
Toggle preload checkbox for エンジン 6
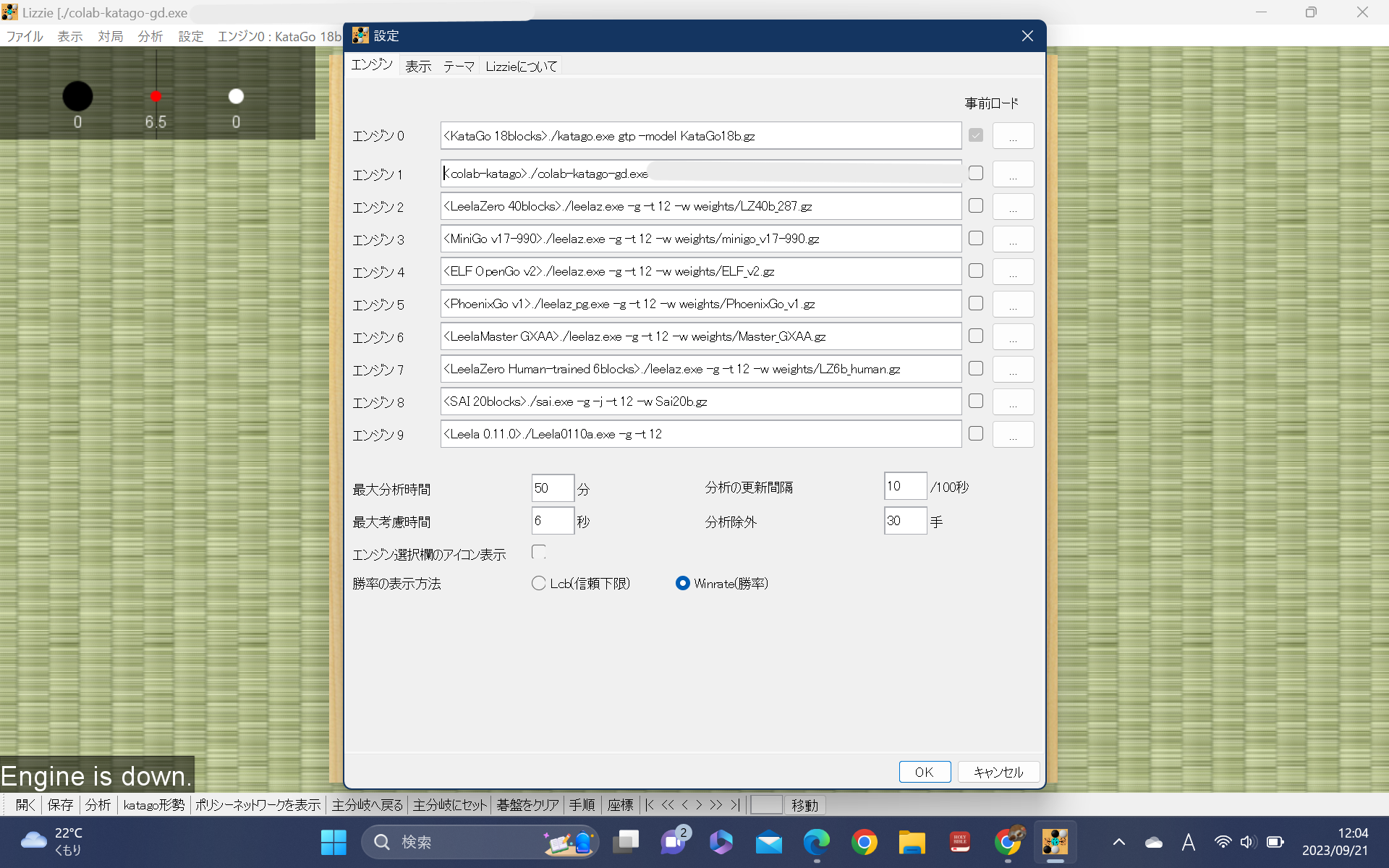(x=976, y=336)
